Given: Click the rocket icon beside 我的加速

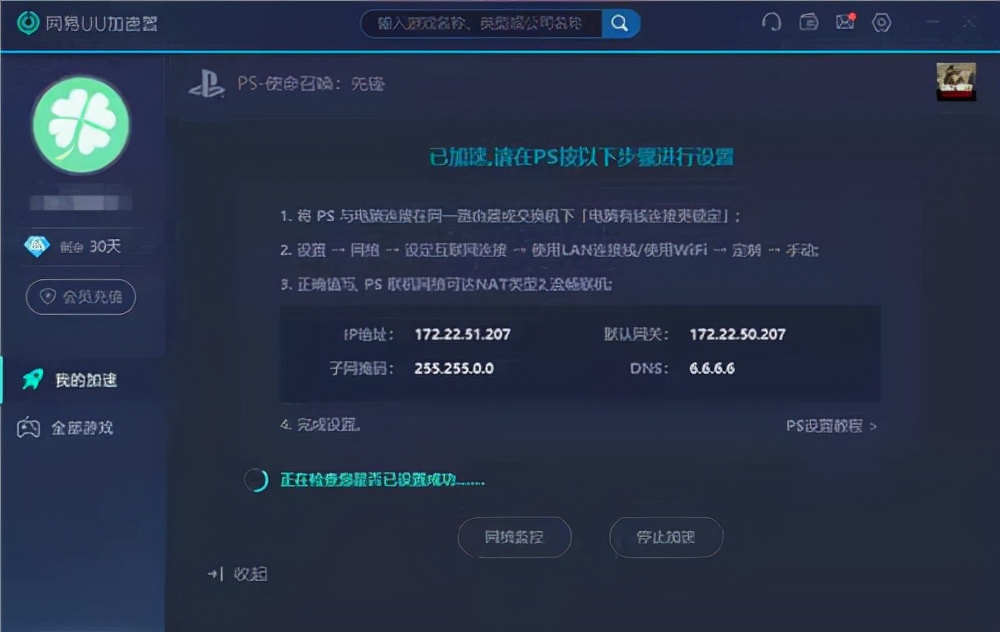Looking at the screenshot, I should pos(32,379).
